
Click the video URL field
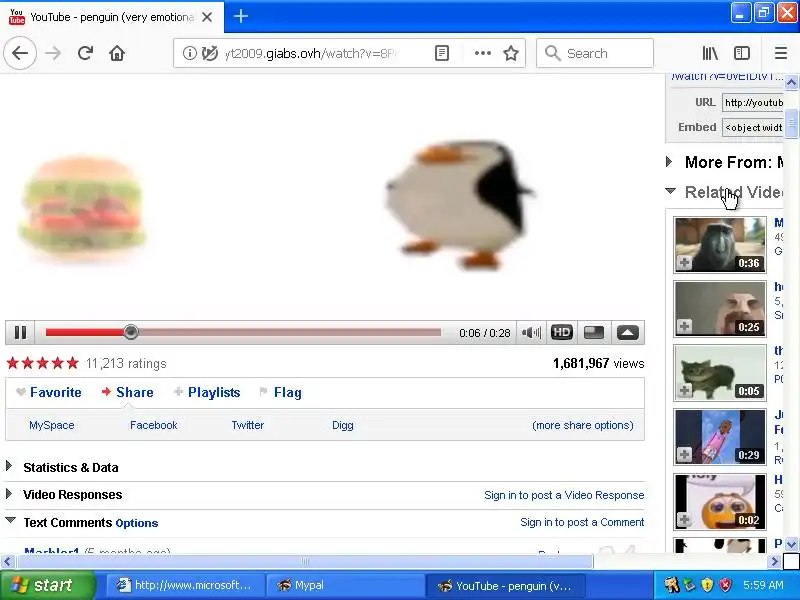(x=753, y=103)
